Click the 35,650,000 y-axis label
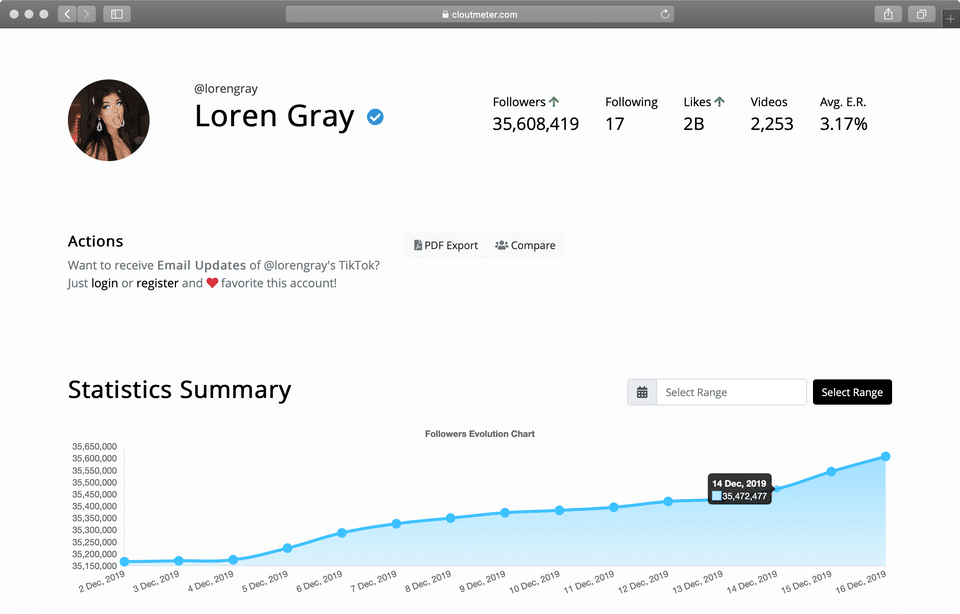 [94, 446]
